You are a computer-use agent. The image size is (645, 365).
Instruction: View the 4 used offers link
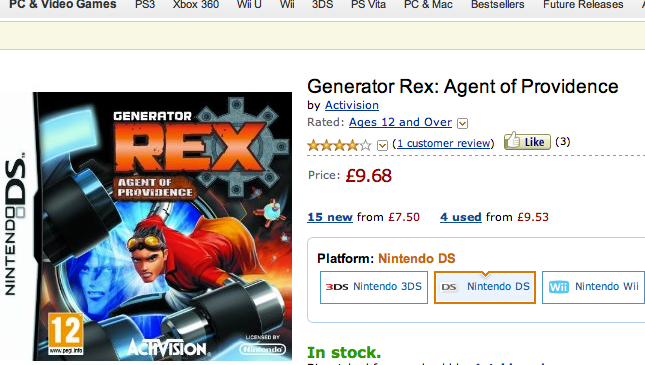coord(461,217)
